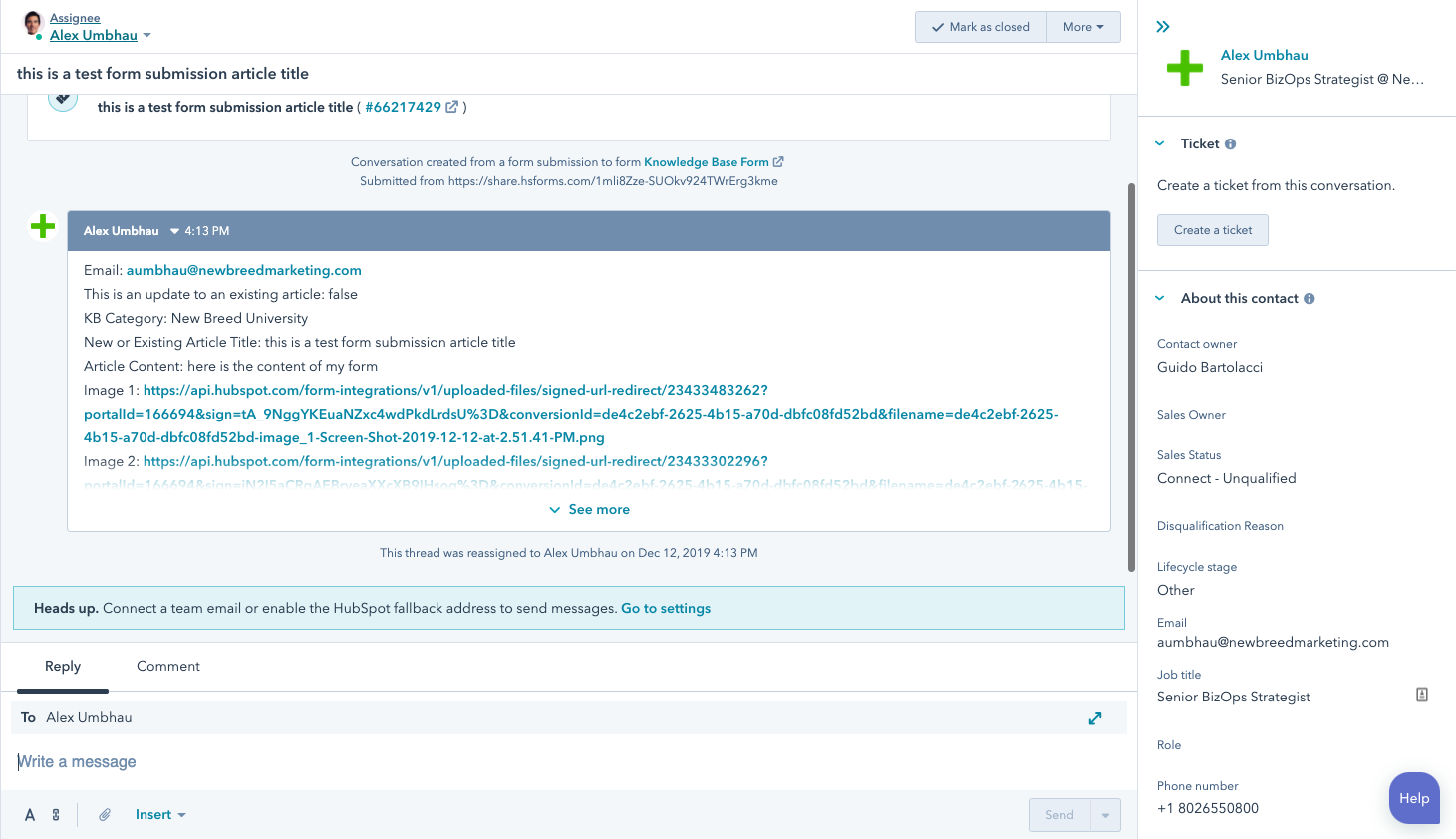Switch to the Comment tab
Screen dimensions: 1456x839
pos(168,667)
